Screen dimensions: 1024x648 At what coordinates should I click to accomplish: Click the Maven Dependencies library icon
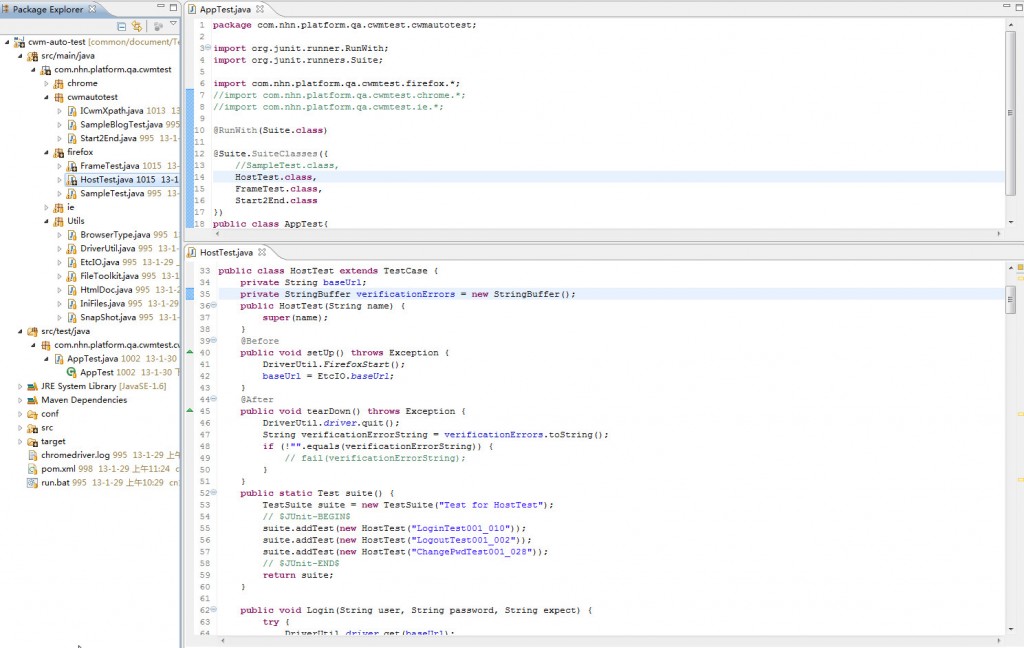(32, 400)
